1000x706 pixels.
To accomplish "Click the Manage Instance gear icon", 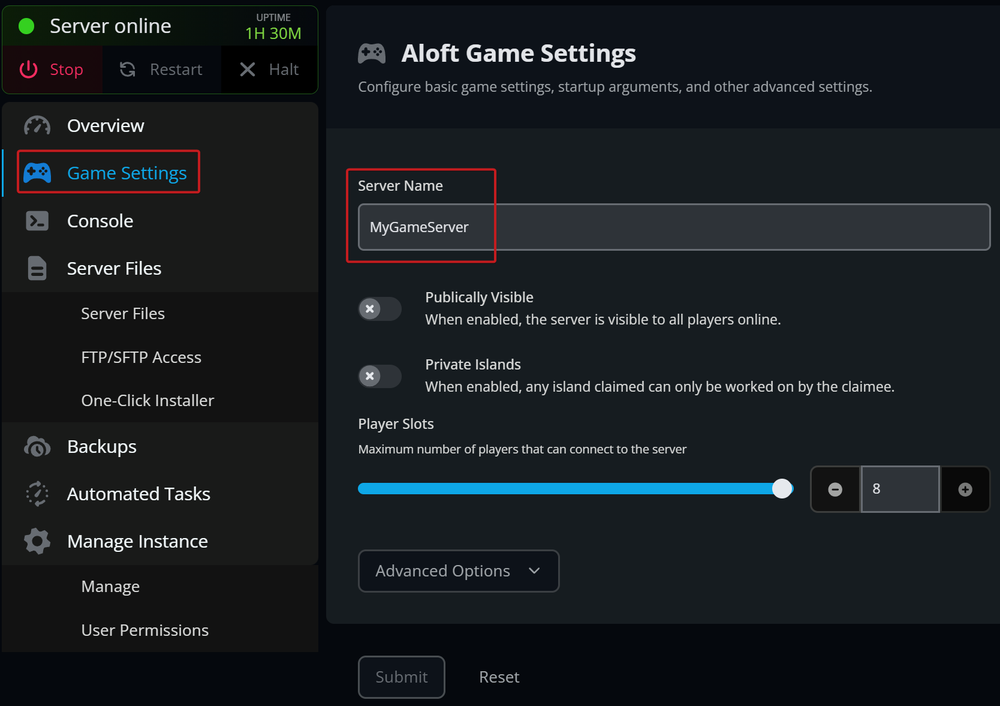I will (x=36, y=541).
